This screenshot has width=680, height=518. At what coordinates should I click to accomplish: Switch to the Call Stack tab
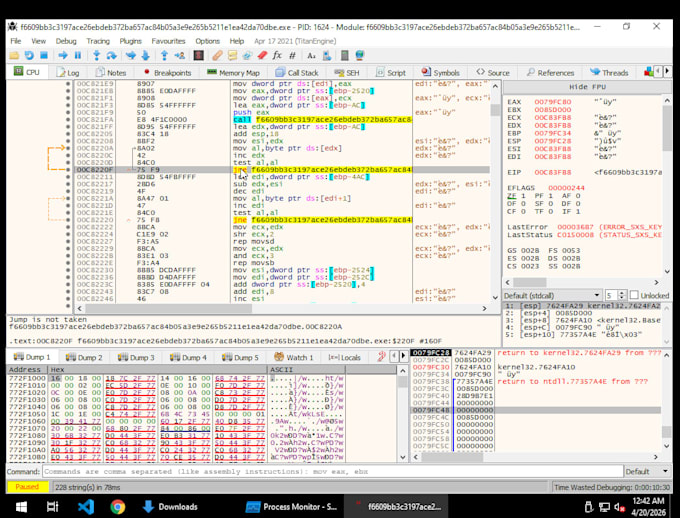click(x=297, y=72)
